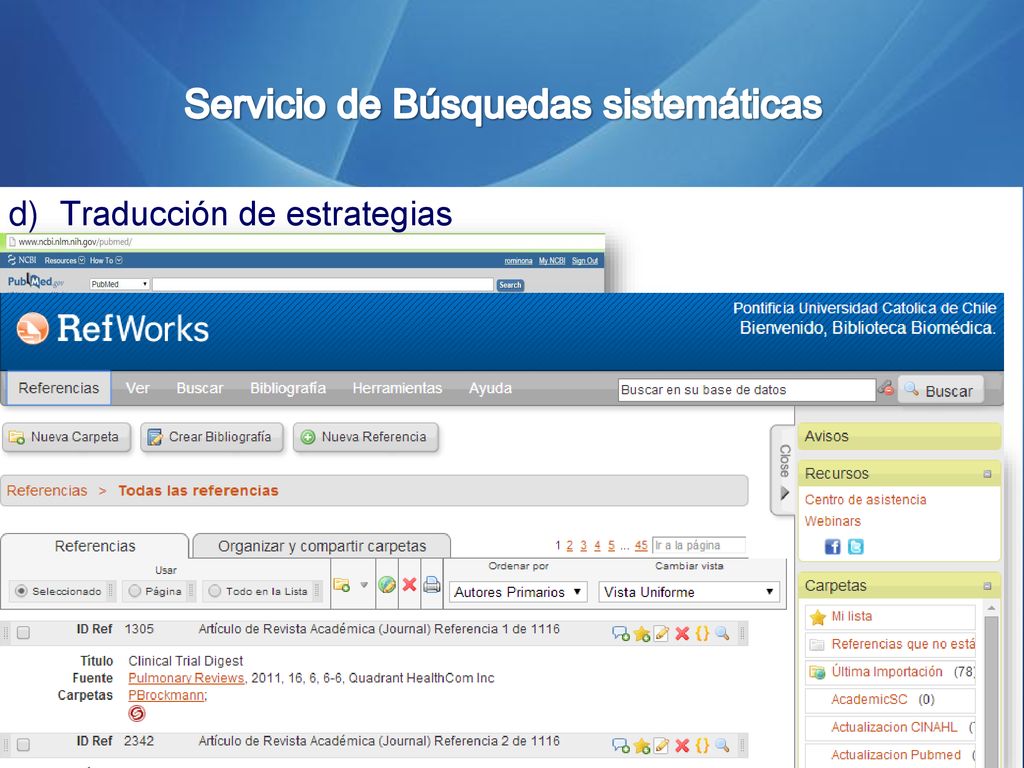Click the add-to-folder icon in list toolbar
The height and width of the screenshot is (768, 1024).
pyautogui.click(x=342, y=584)
